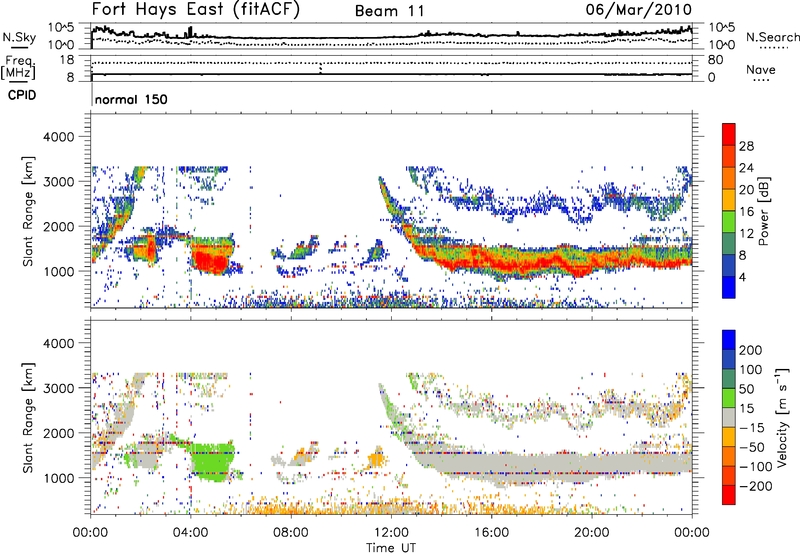Click the '4000' tick on power panel
Image resolution: width=800 pixels, height=554 pixels.
click(59, 137)
